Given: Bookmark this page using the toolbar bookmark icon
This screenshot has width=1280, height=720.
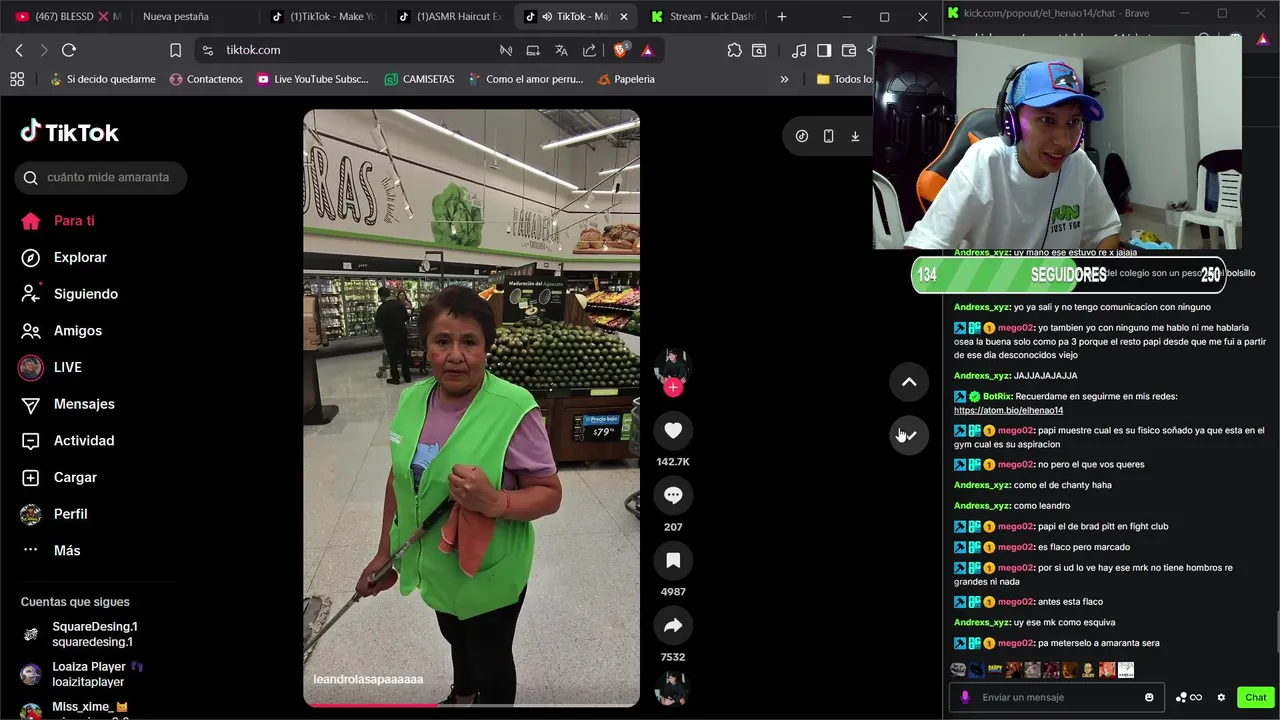Looking at the screenshot, I should [x=175, y=50].
